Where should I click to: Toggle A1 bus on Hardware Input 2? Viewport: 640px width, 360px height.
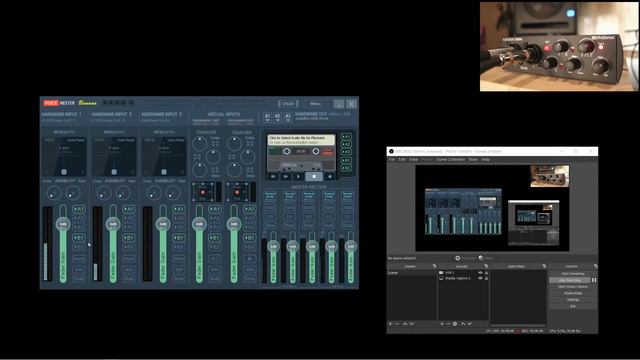click(129, 209)
